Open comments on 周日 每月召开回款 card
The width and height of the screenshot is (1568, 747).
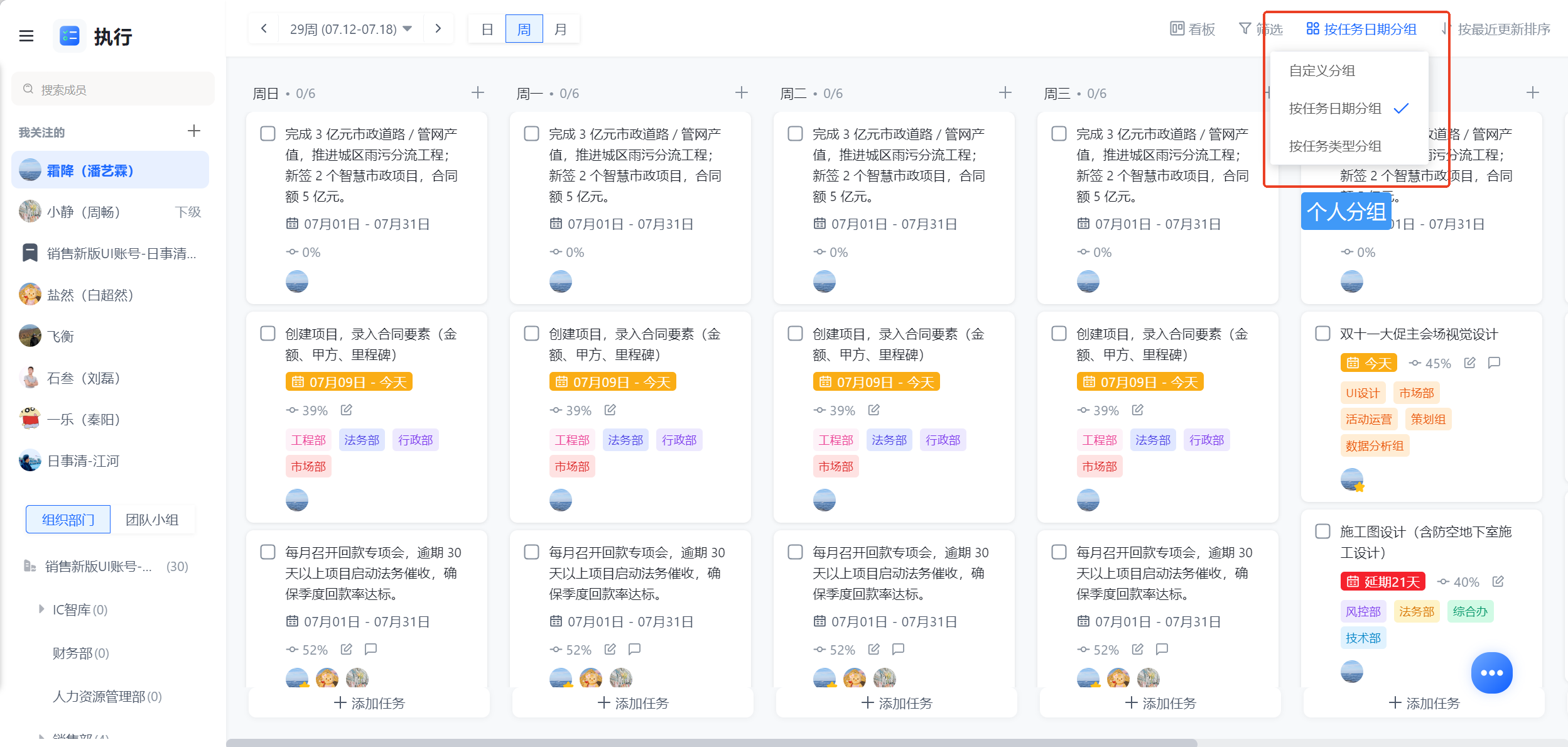tap(371, 649)
